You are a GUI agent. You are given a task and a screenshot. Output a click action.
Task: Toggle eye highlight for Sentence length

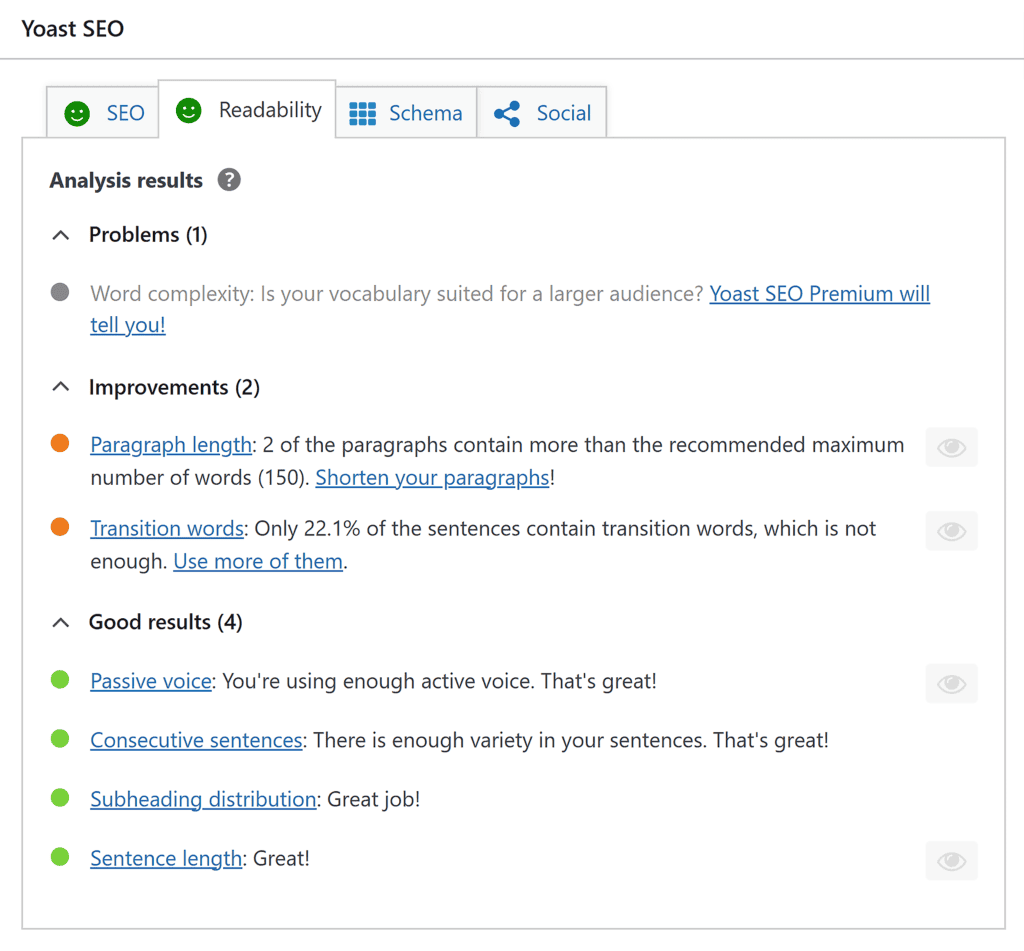click(951, 861)
